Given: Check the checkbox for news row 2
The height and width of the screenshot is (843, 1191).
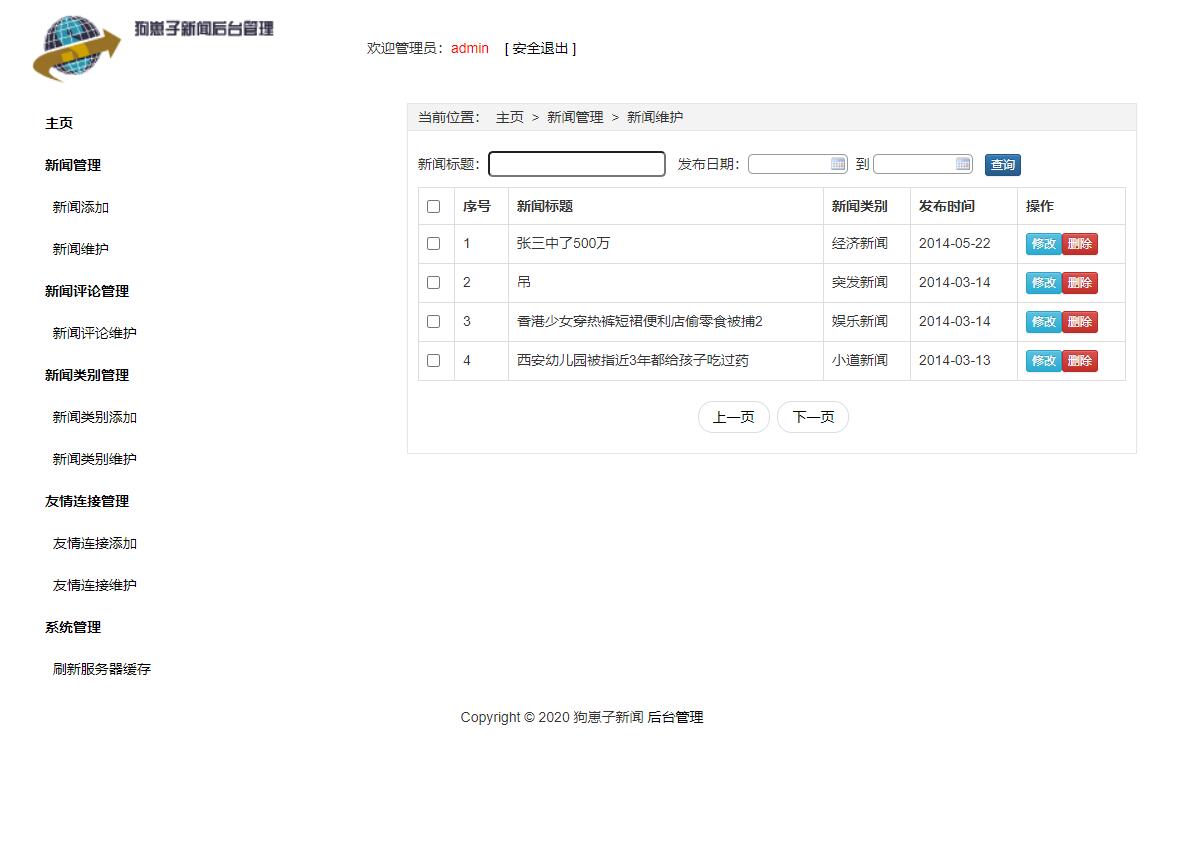Looking at the screenshot, I should coord(435,282).
